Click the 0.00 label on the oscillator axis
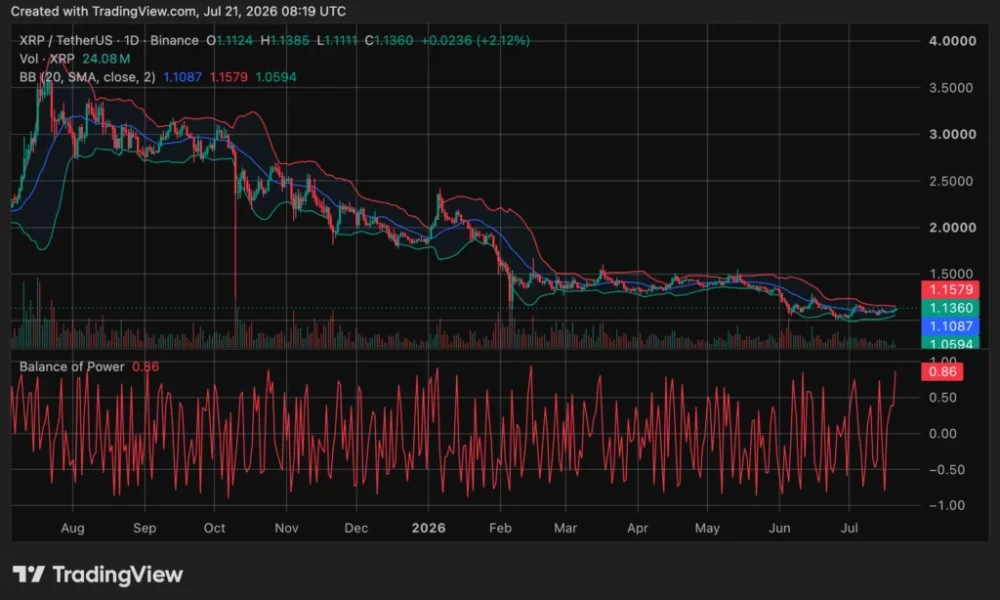This screenshot has width=1000, height=600. pos(943,434)
